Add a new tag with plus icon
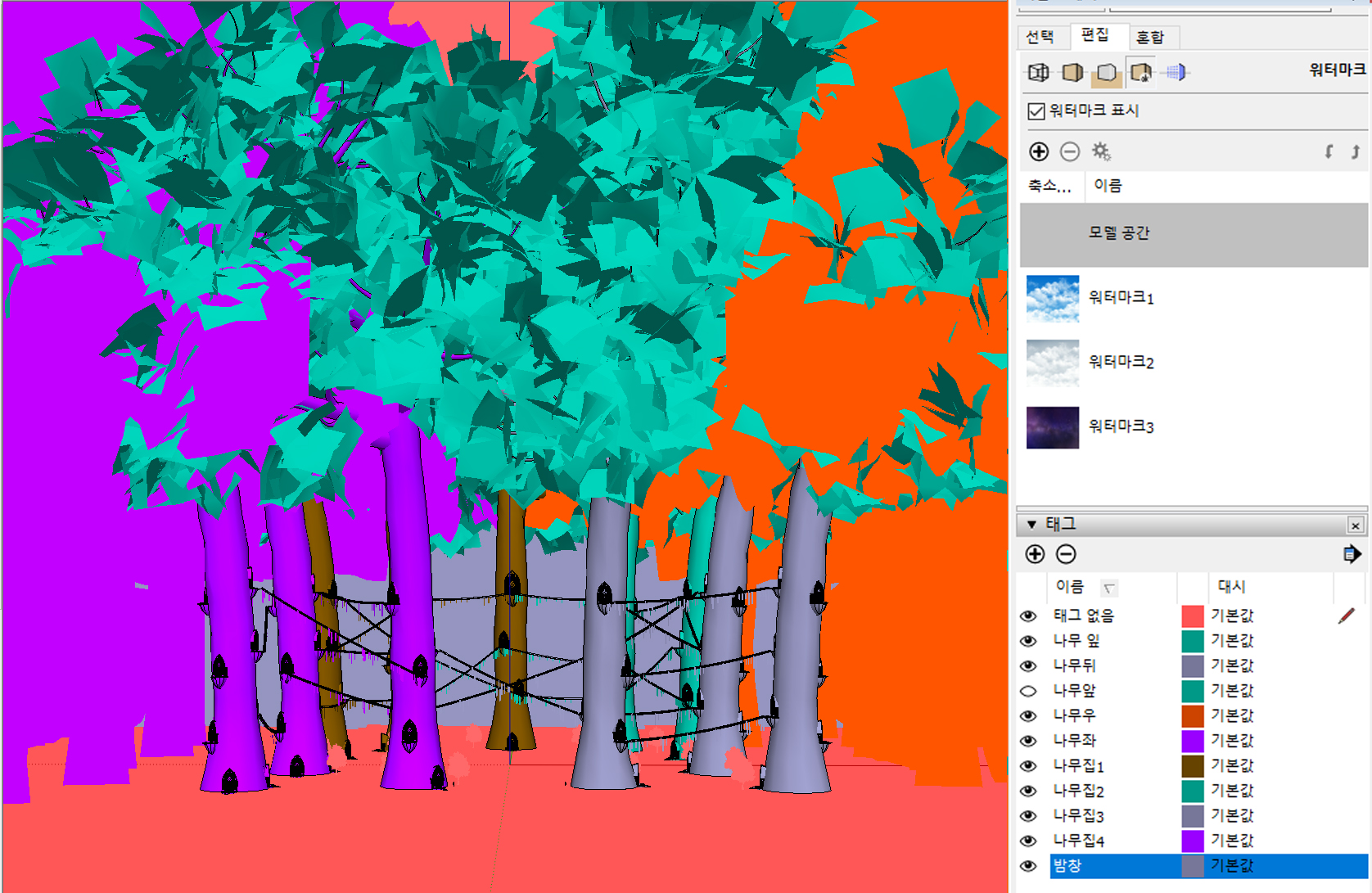 tap(1035, 554)
